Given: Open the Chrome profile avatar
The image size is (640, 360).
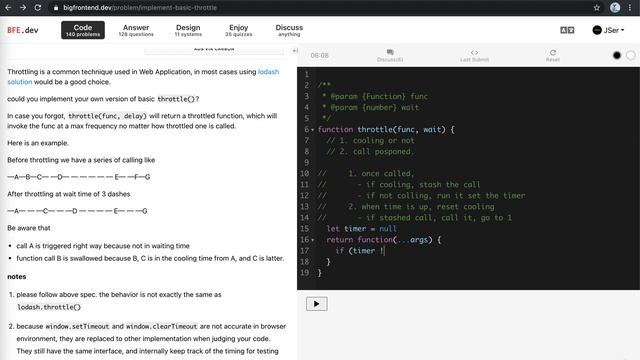Looking at the screenshot, I should pyautogui.click(x=615, y=7).
